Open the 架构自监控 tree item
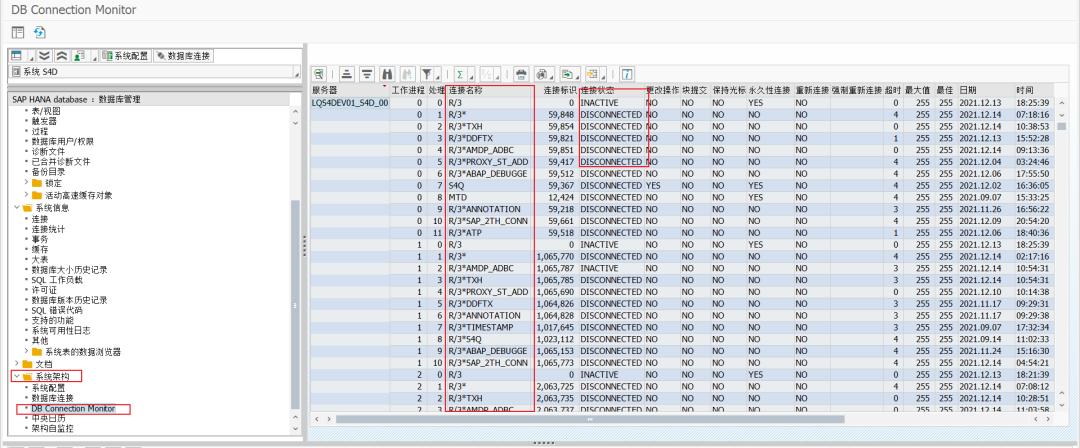1080x448 pixels. tap(52, 429)
